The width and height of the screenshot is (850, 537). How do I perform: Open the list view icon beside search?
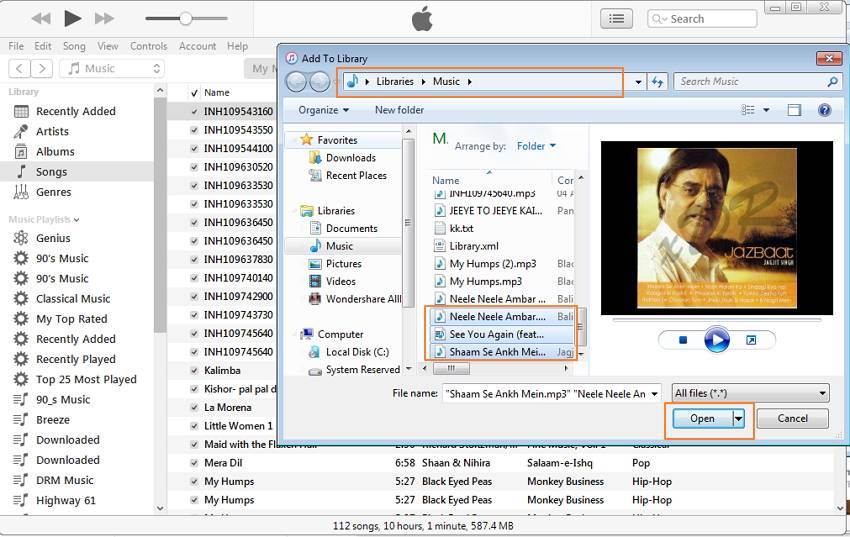point(617,18)
